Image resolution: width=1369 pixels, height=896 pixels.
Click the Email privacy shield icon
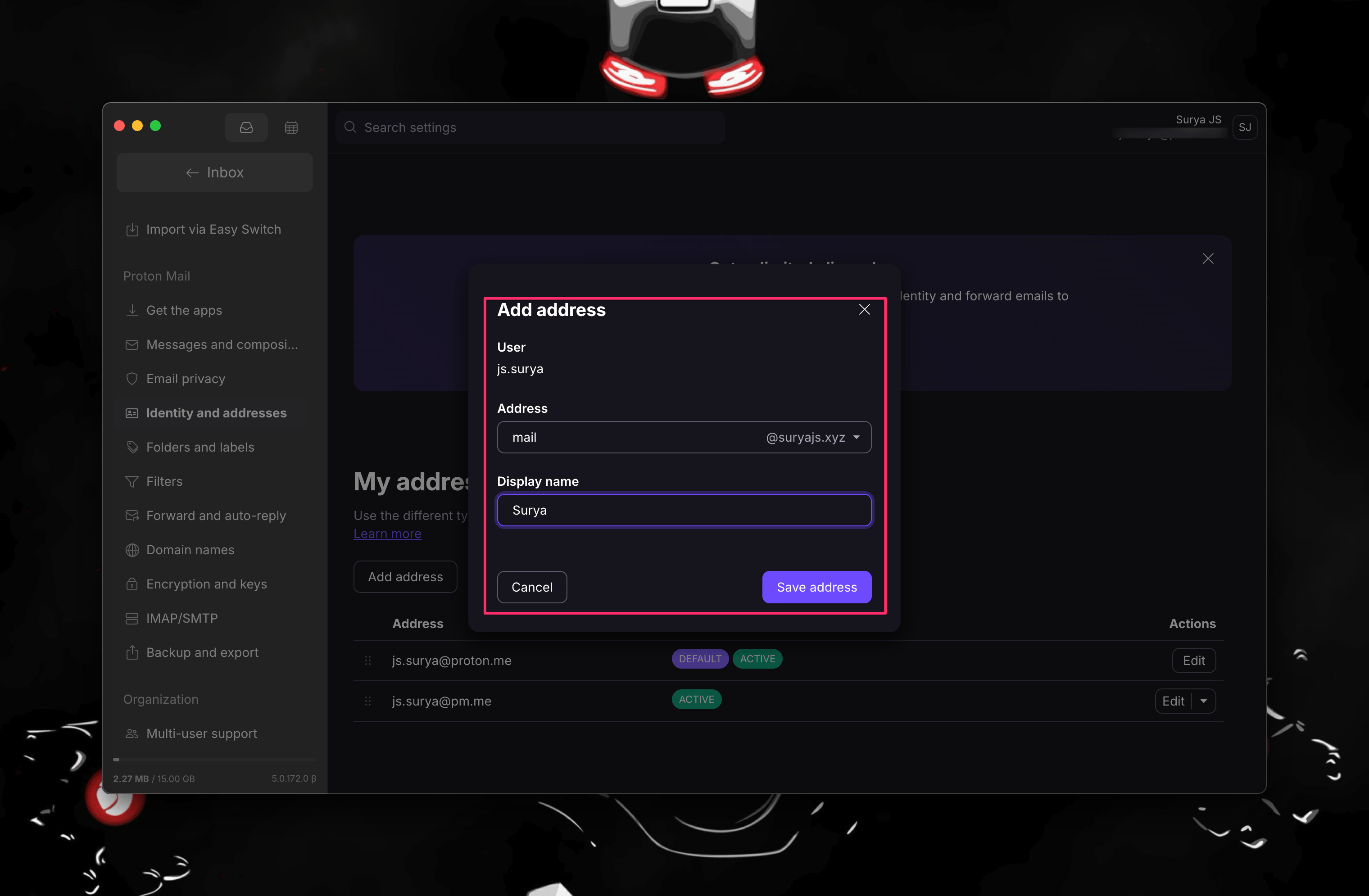[132, 379]
